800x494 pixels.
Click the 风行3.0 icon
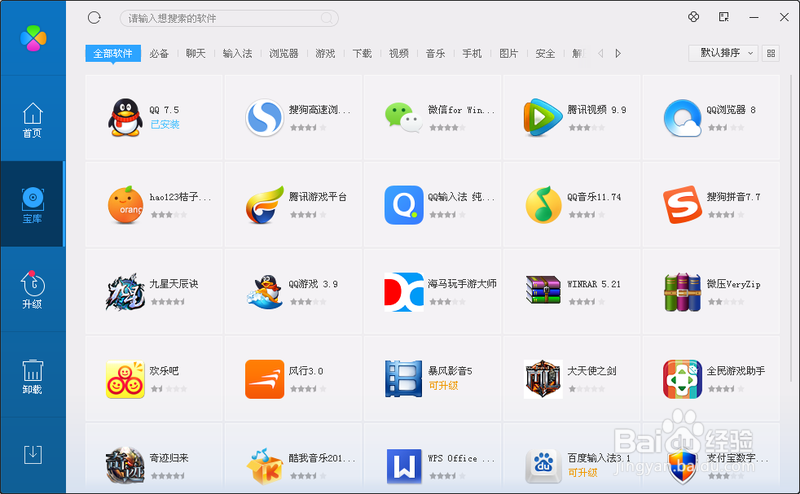264,379
